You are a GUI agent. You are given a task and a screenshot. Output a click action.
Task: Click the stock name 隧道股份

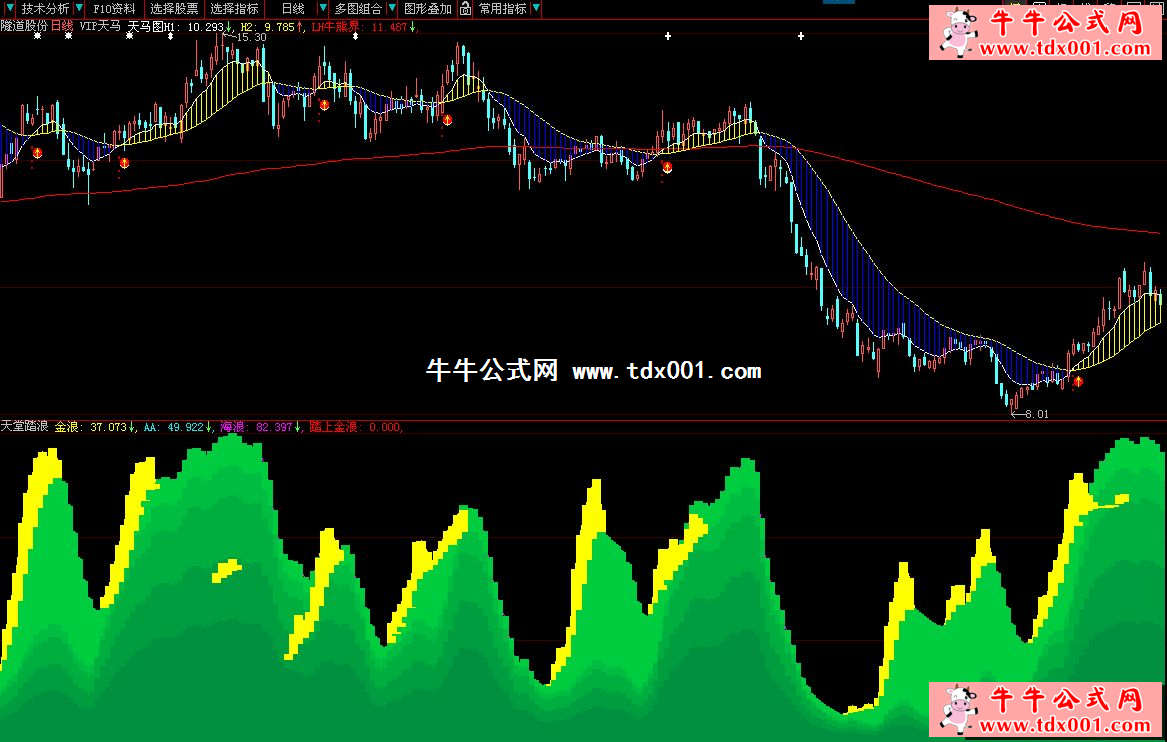[x=24, y=26]
